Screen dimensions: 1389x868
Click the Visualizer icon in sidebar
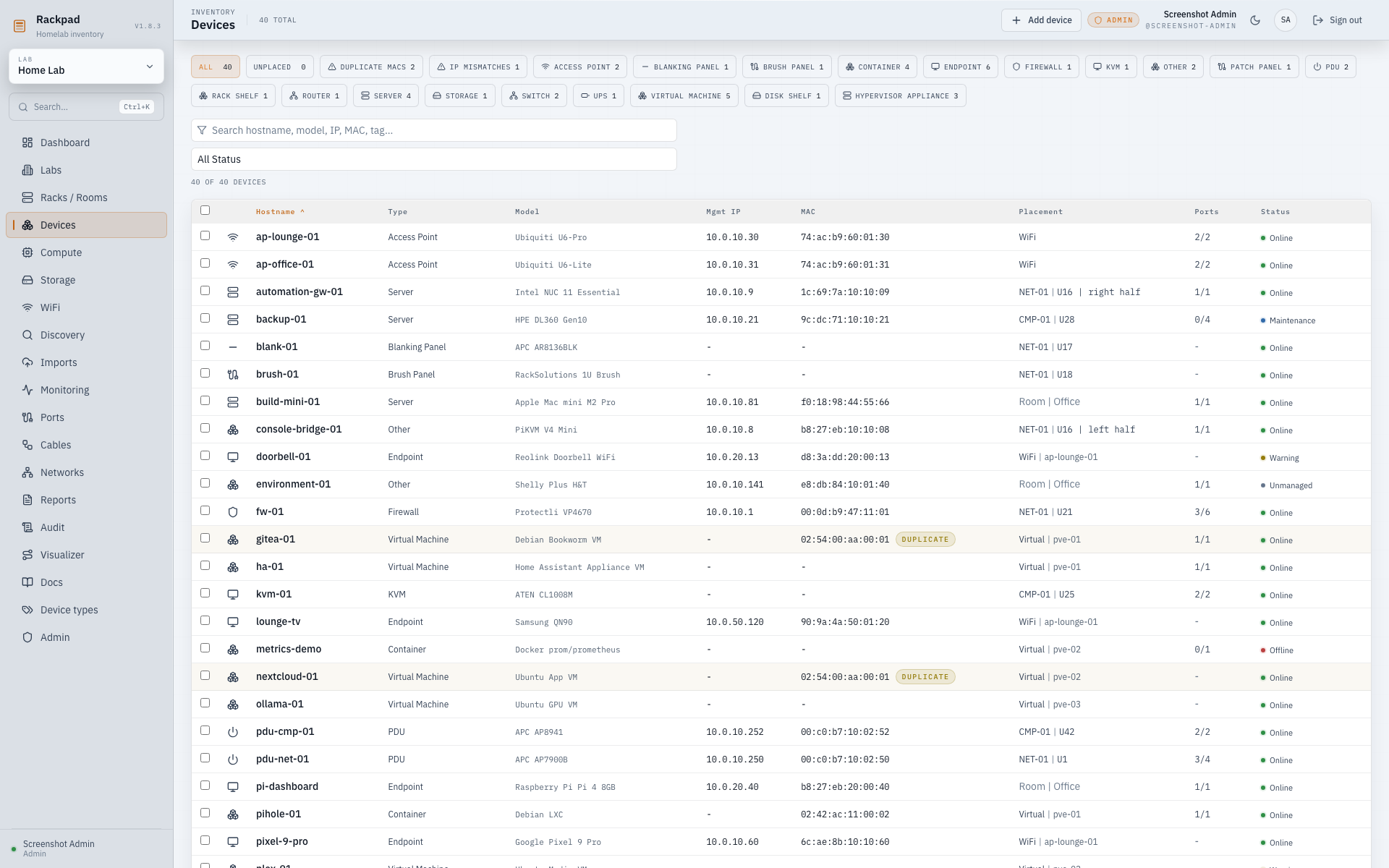point(27,555)
